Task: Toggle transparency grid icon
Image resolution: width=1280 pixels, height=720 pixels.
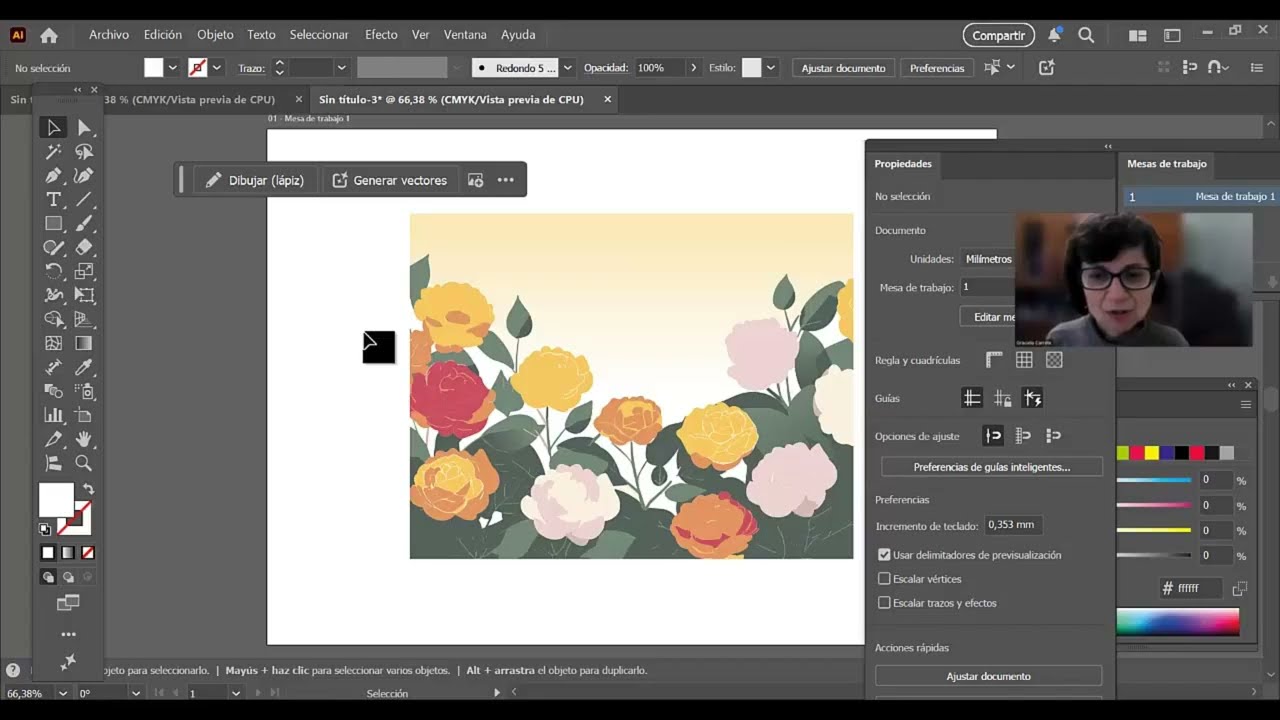Action: click(x=1054, y=360)
